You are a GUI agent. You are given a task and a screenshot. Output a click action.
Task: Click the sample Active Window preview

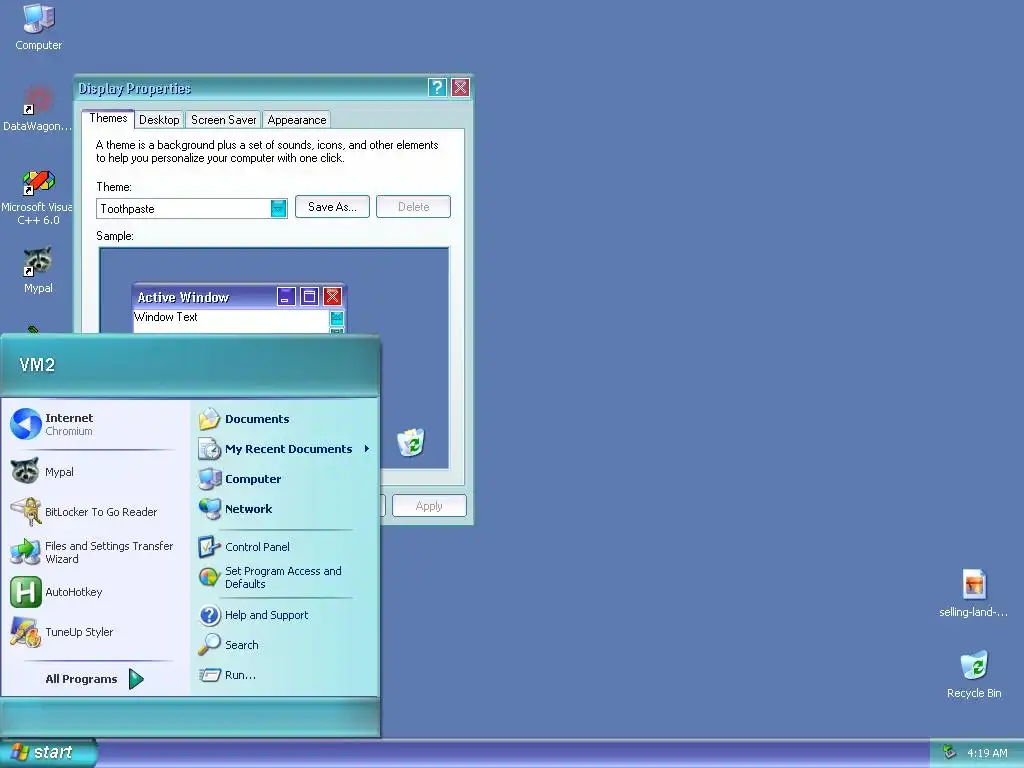click(239, 308)
